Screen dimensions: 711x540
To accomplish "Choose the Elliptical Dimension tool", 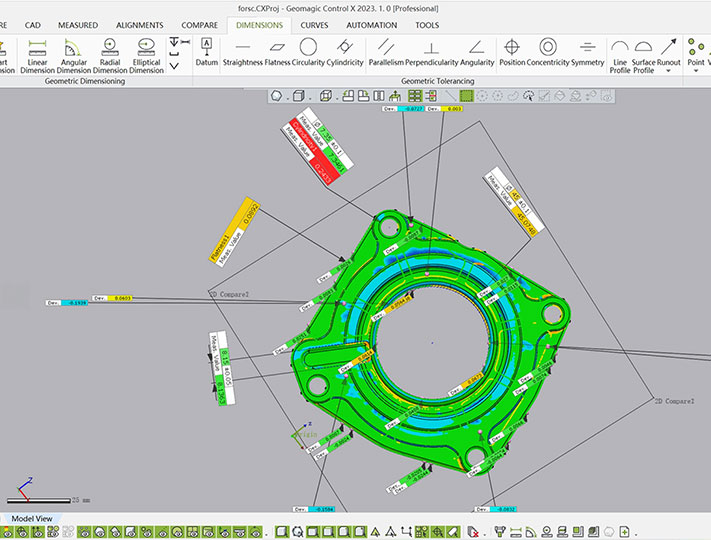I will tap(146, 55).
